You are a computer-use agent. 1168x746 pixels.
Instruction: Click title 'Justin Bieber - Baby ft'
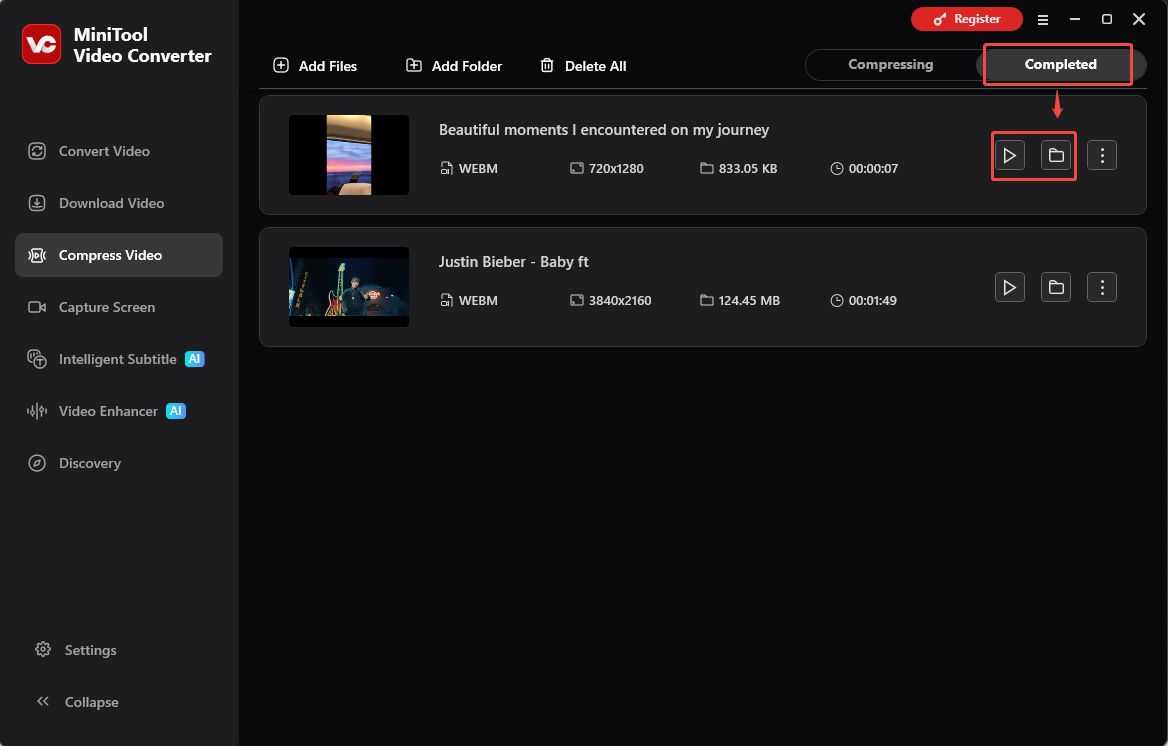(513, 262)
